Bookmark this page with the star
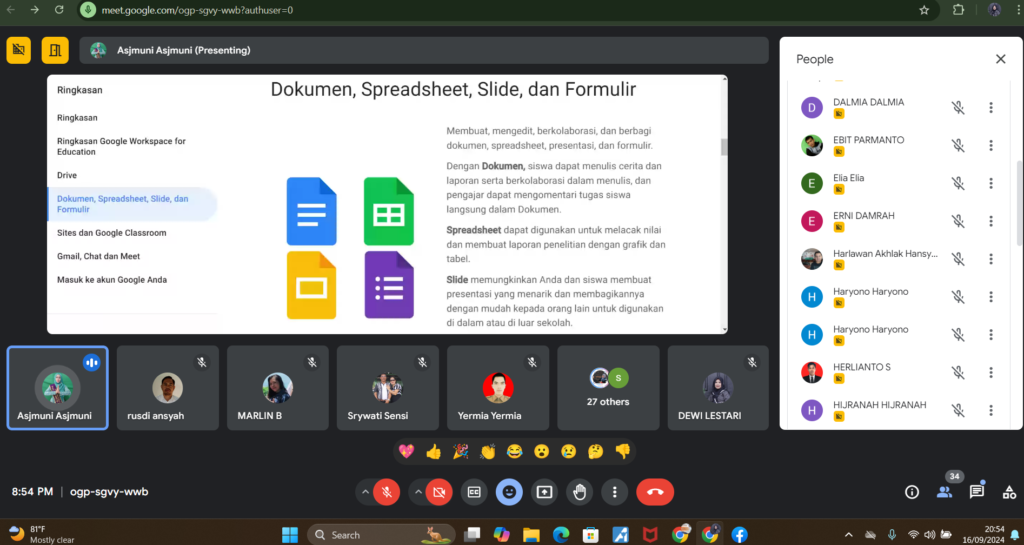Viewport: 1024px width, 545px height. (x=924, y=10)
